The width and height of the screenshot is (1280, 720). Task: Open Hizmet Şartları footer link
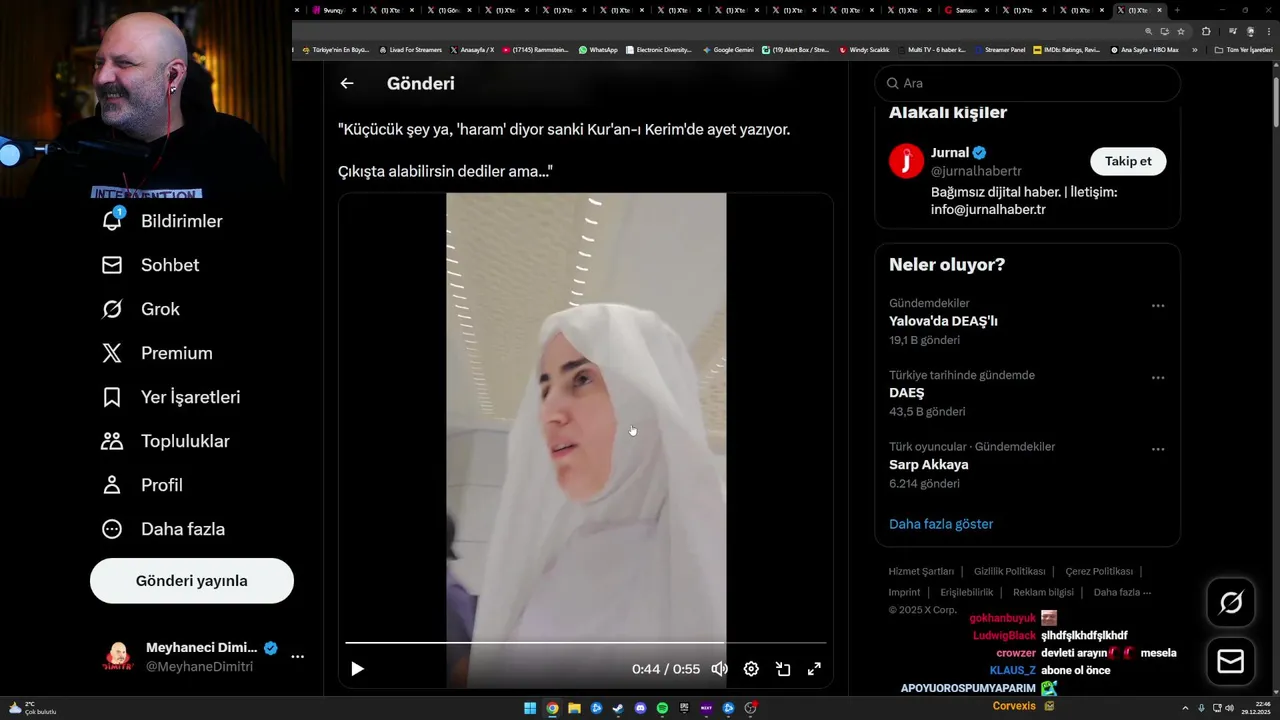tap(921, 571)
